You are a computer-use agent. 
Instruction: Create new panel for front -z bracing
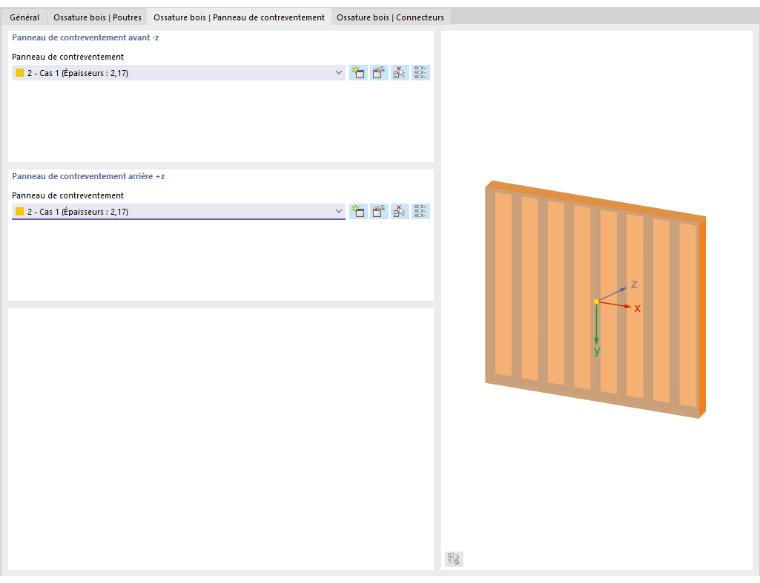[x=358, y=73]
